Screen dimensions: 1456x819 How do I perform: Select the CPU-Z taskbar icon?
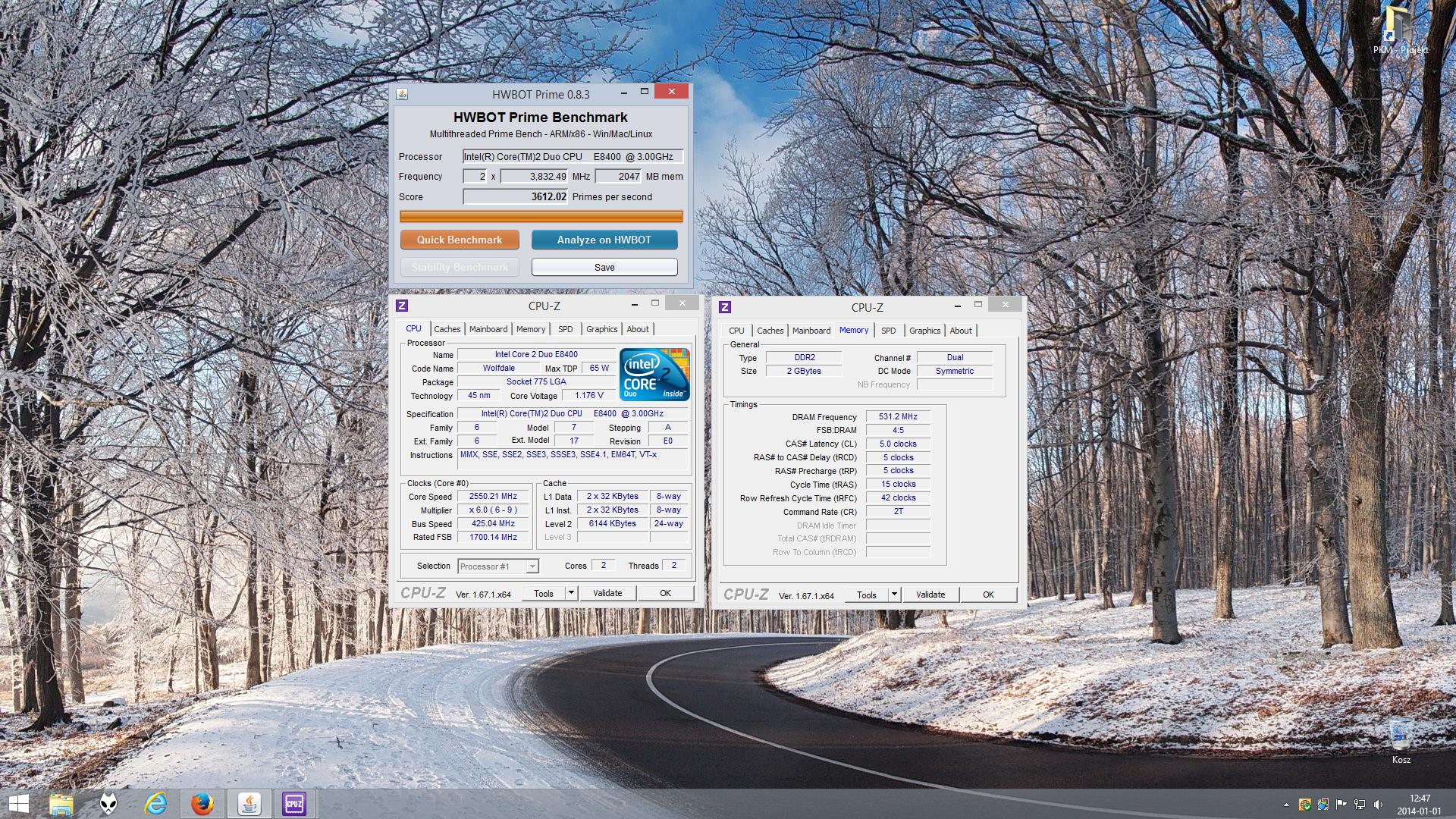click(x=293, y=804)
